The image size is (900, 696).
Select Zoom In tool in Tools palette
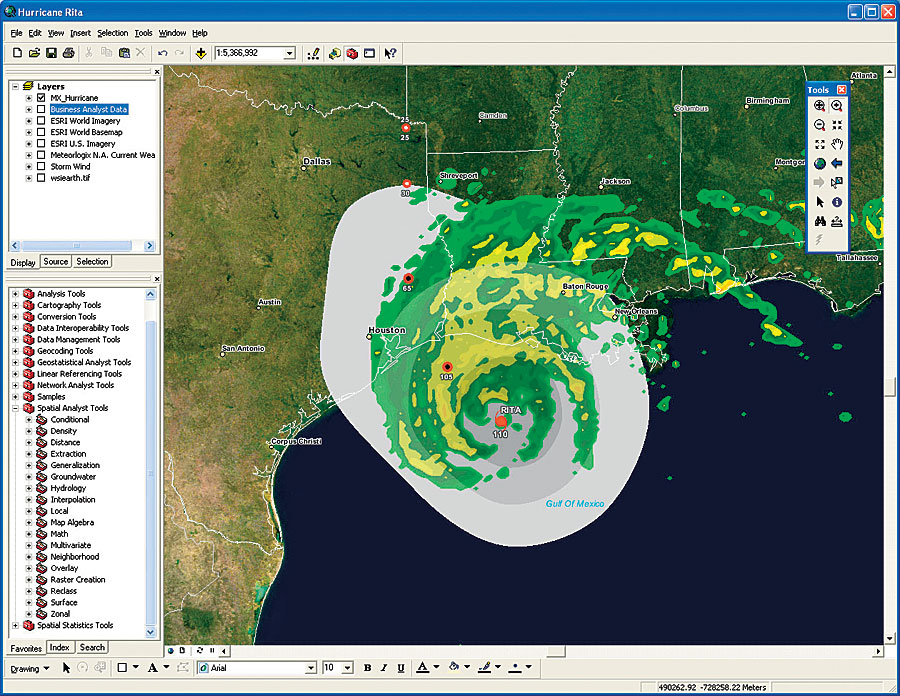click(837, 106)
